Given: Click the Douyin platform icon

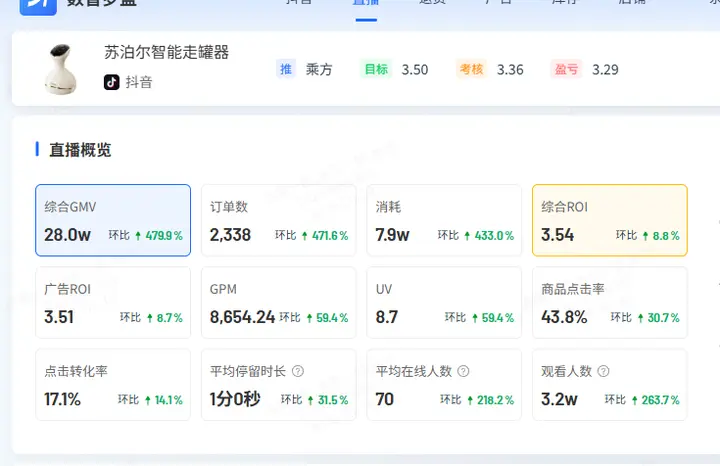Looking at the screenshot, I should pos(112,82).
